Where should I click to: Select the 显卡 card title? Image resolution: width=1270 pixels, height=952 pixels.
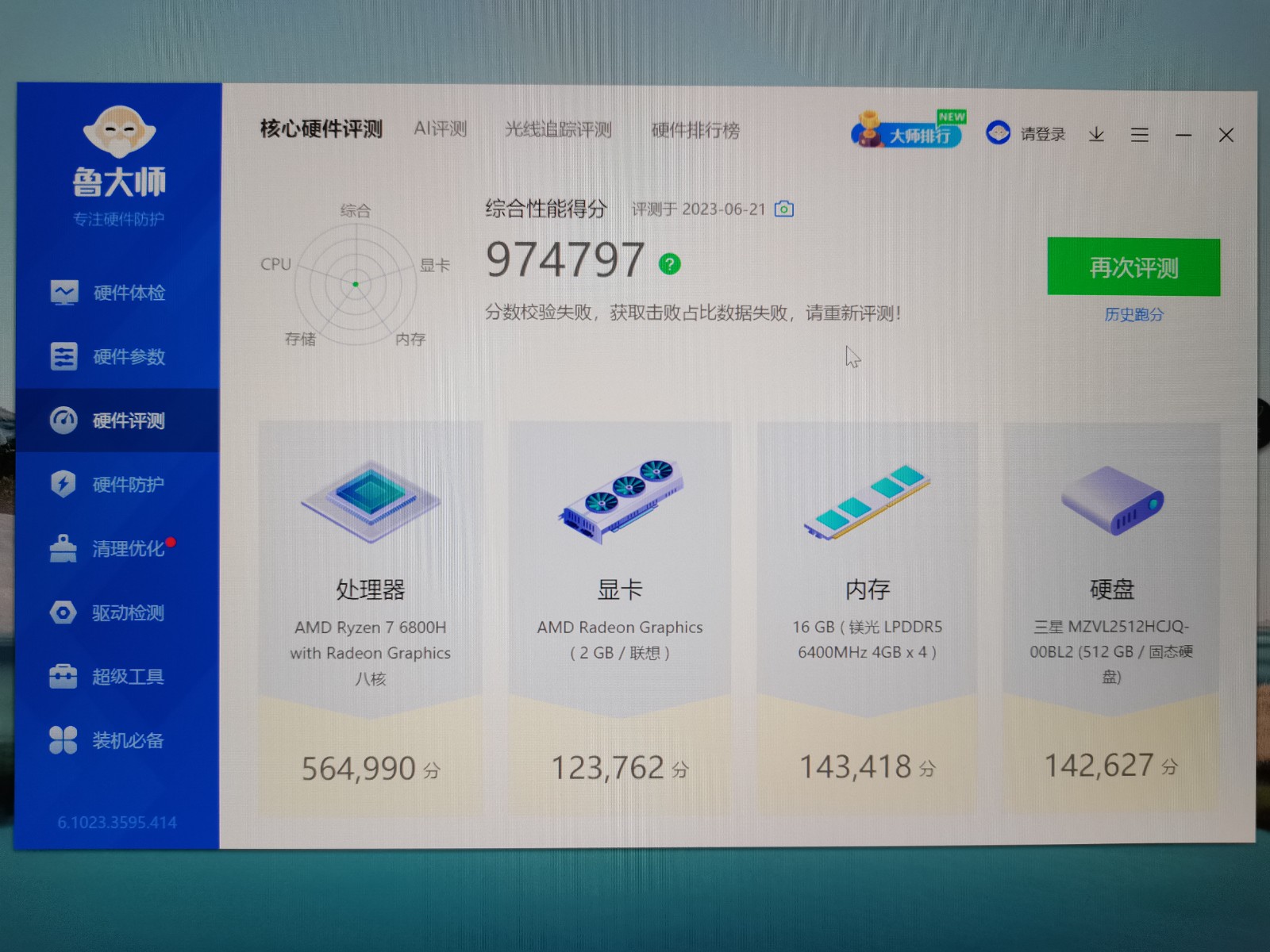[x=620, y=589]
